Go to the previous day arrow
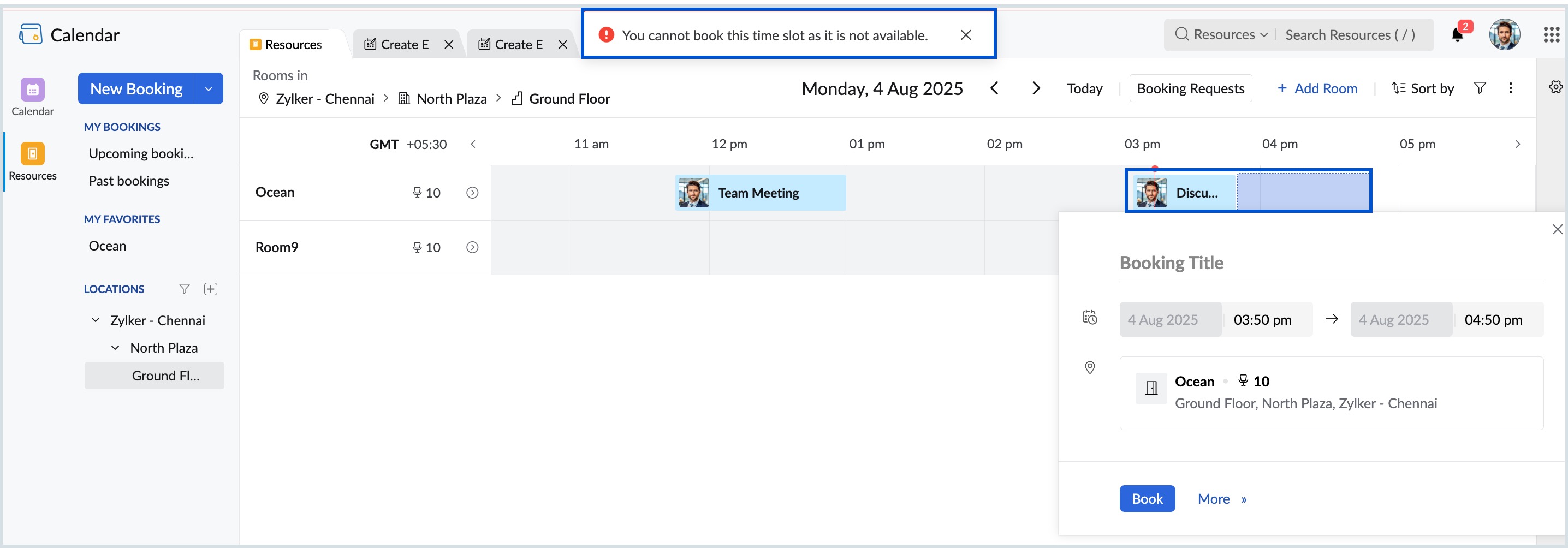1568x548 pixels. coord(994,88)
